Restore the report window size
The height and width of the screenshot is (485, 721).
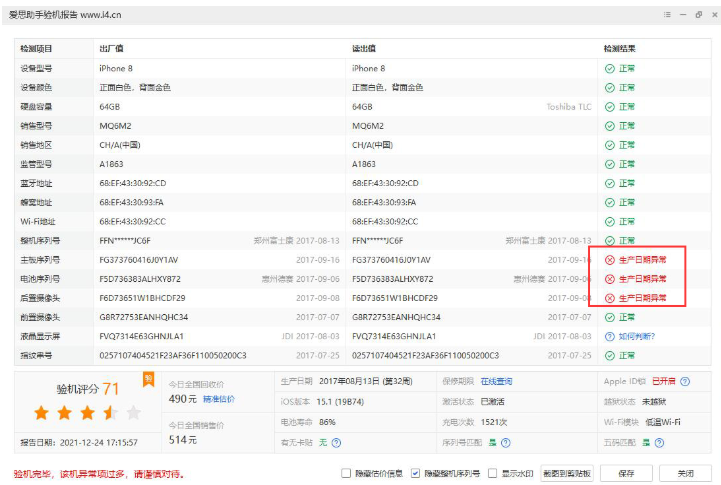pos(698,15)
